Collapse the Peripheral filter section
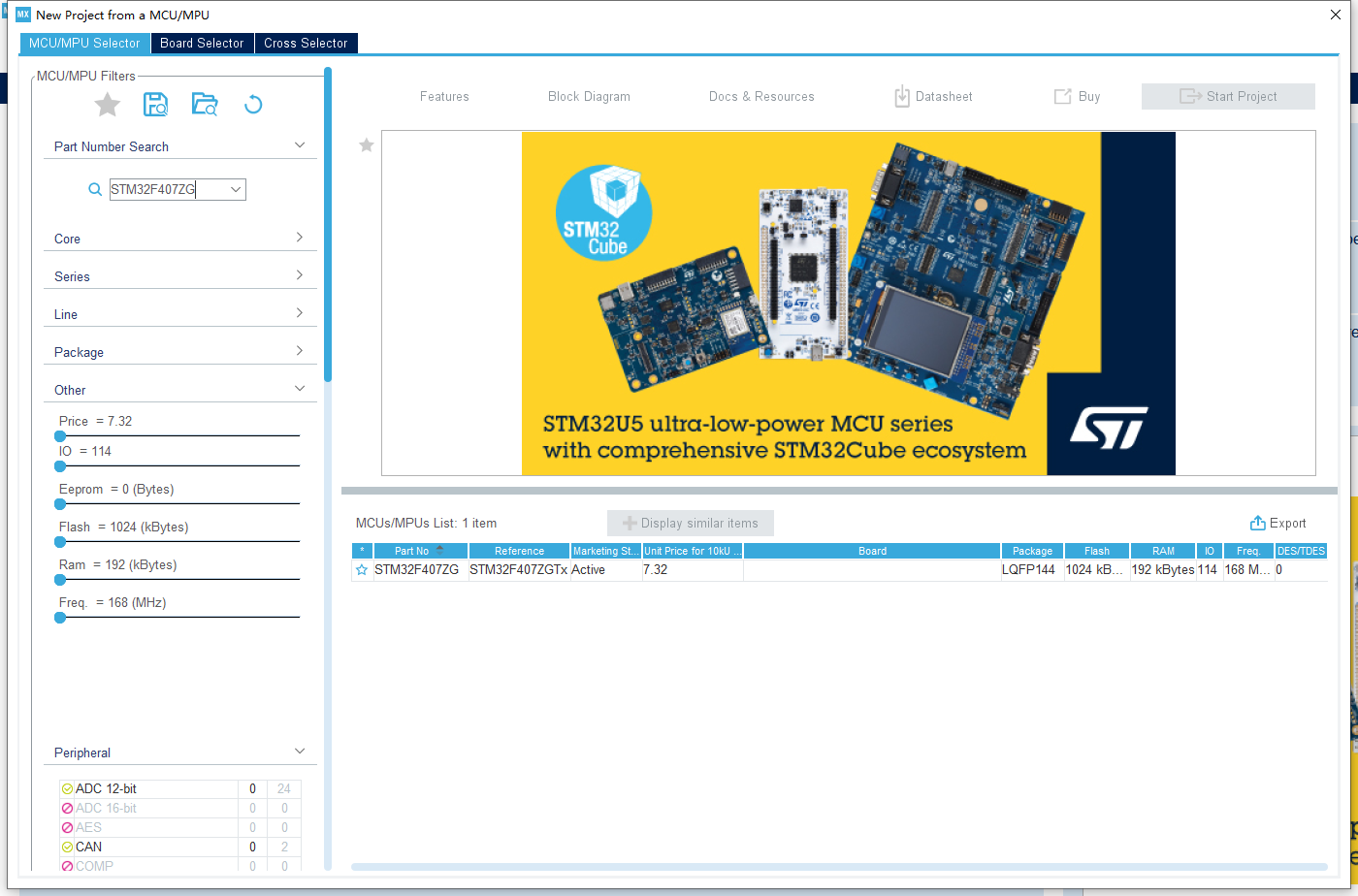 tap(300, 752)
